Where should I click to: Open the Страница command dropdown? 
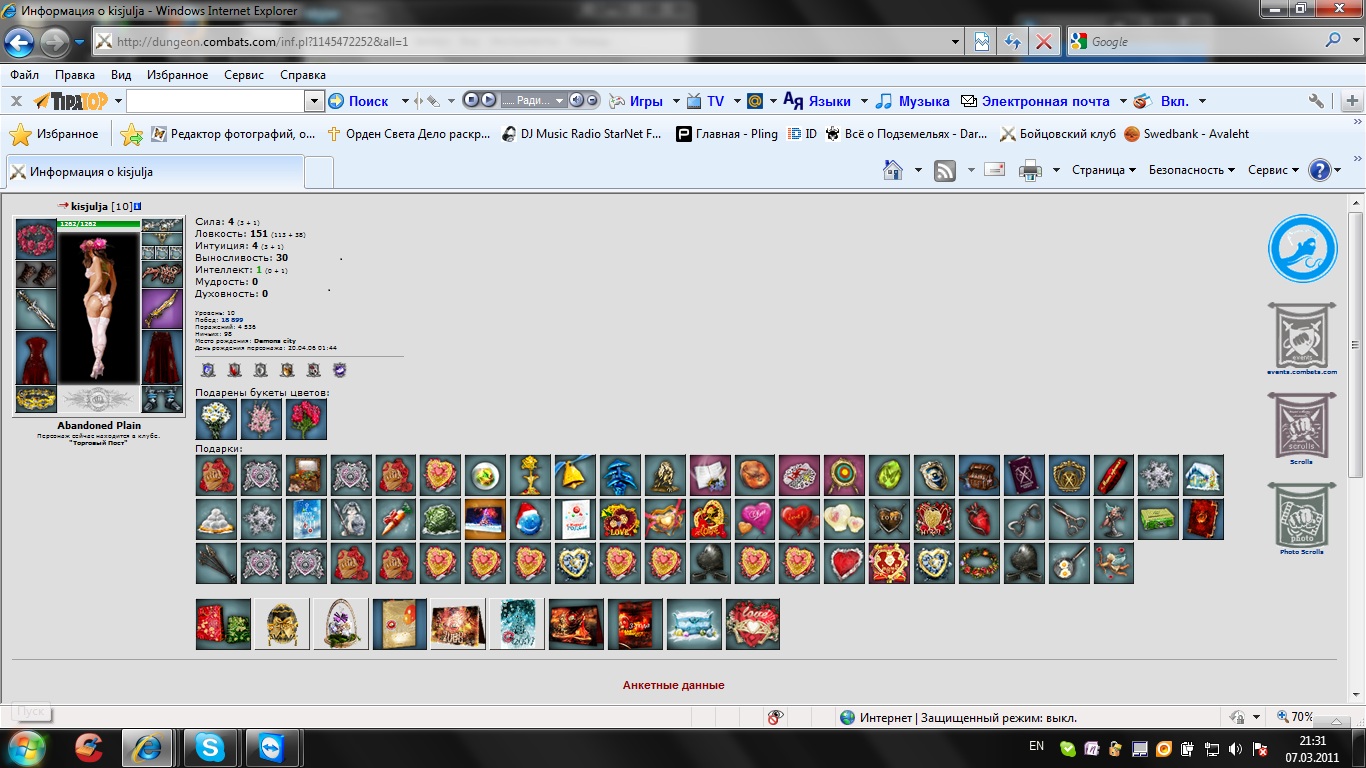point(1104,170)
